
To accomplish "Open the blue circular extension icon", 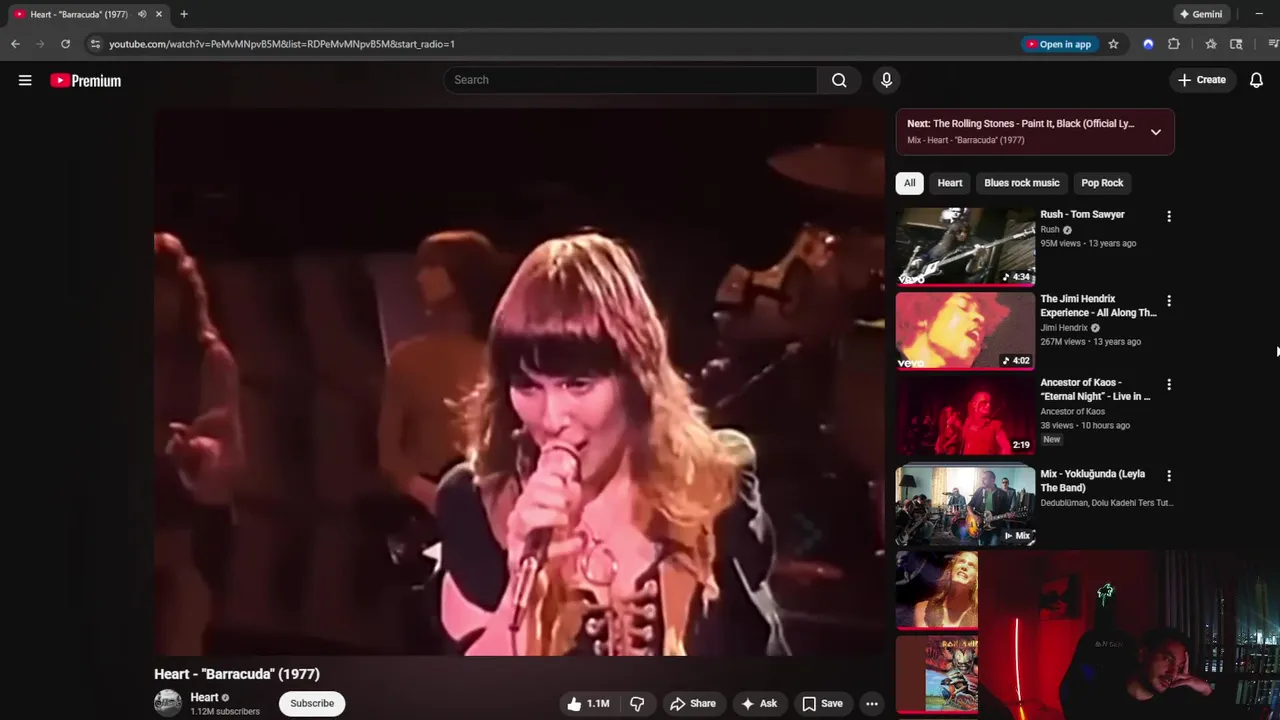I will [1148, 44].
